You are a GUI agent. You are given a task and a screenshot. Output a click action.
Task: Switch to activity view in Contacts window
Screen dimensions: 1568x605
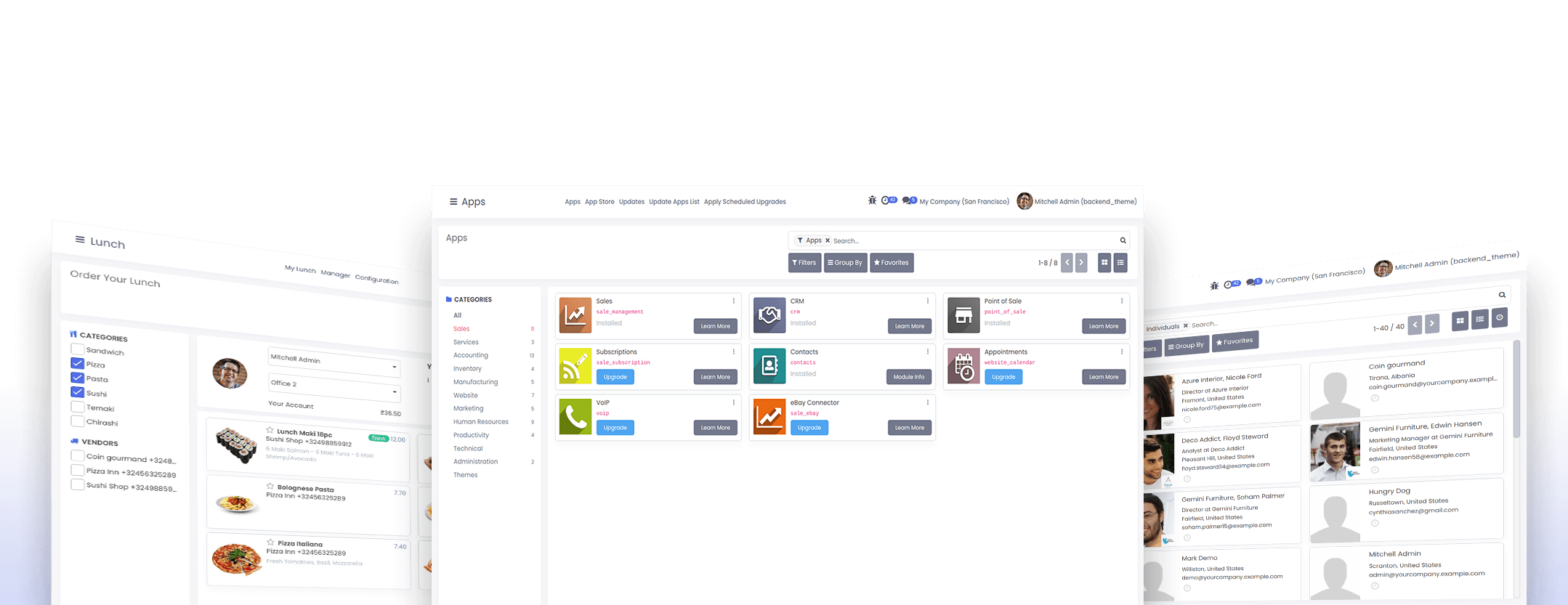[1499, 317]
